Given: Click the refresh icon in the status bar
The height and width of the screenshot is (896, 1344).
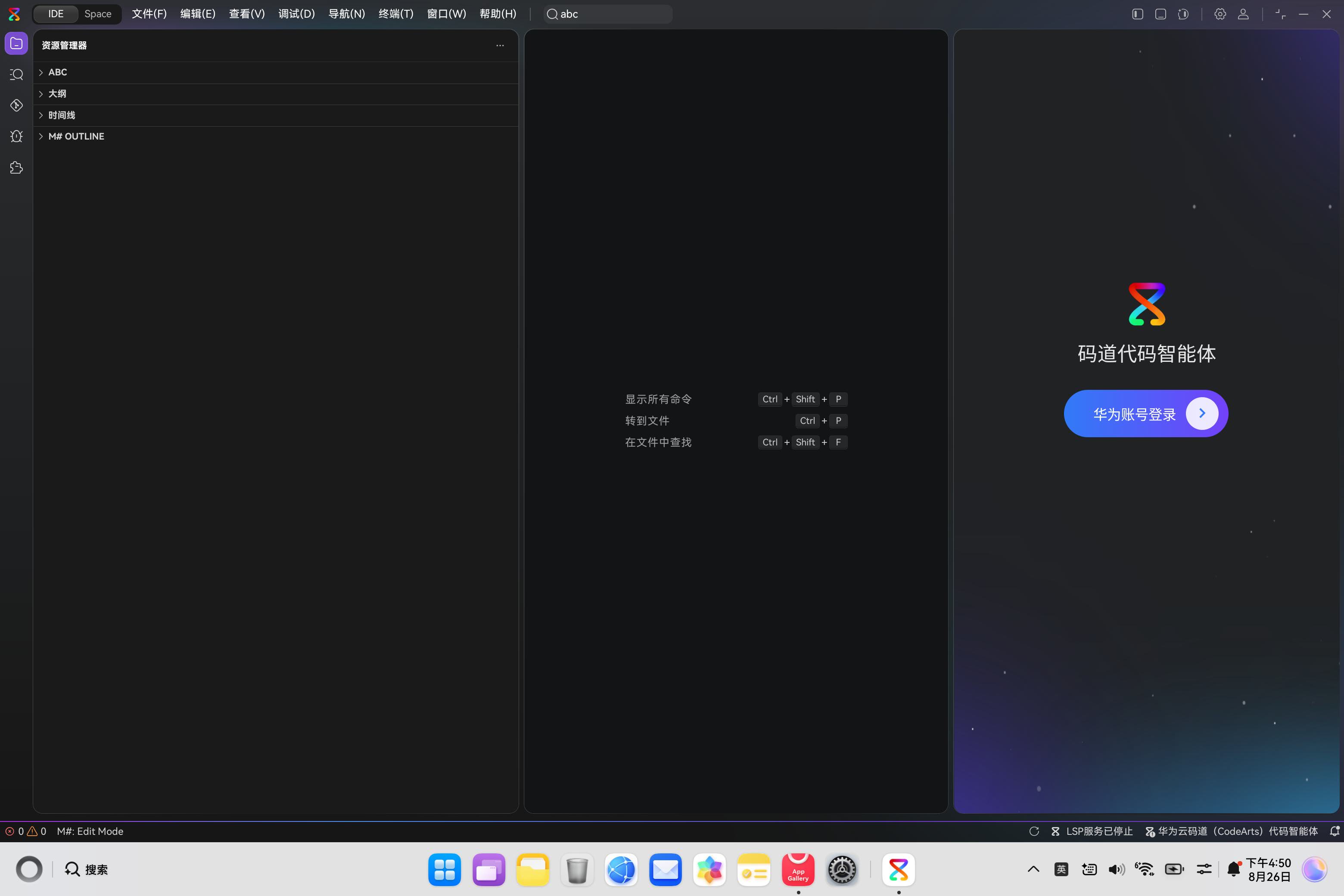Looking at the screenshot, I should point(1034,831).
